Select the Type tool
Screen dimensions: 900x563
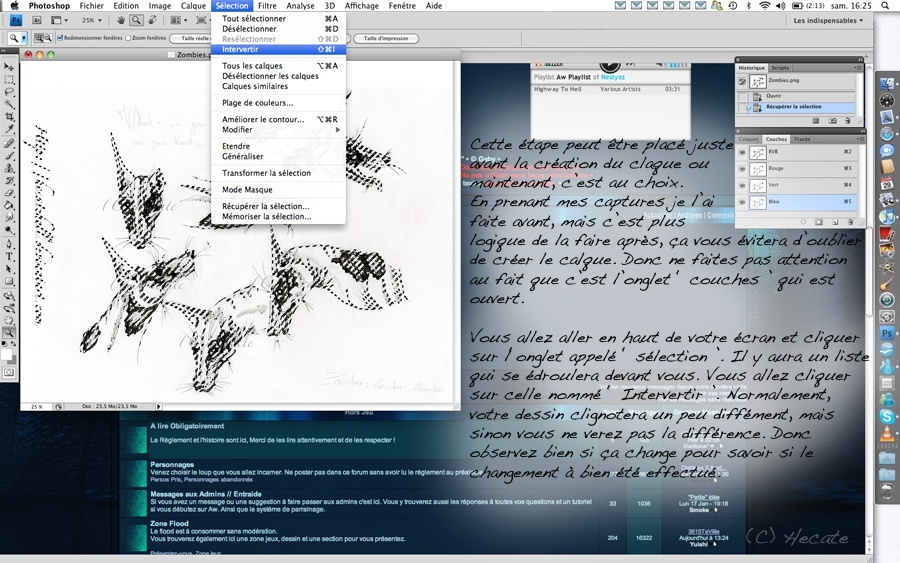click(9, 257)
